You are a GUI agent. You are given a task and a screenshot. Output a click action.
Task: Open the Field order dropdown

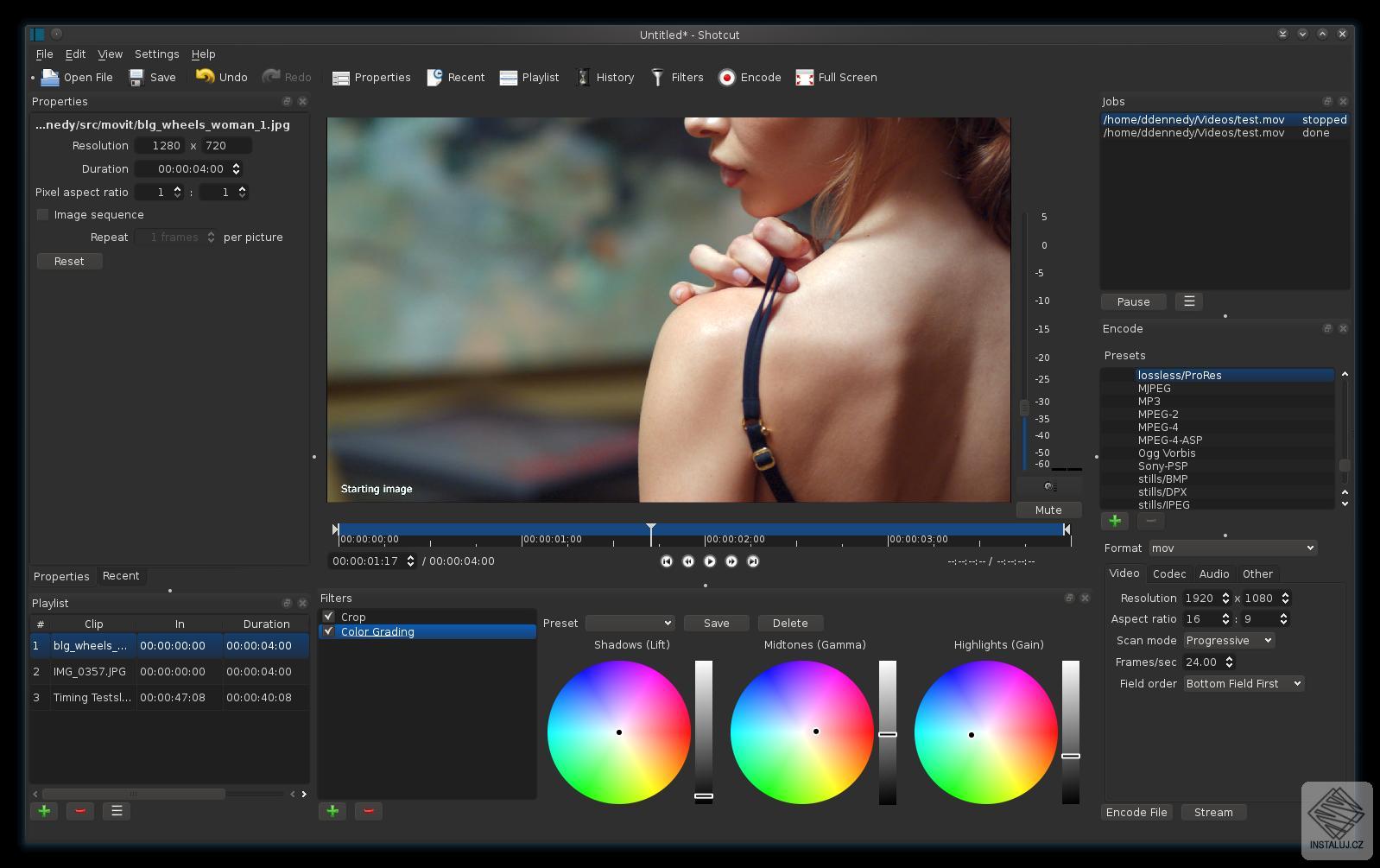point(1243,684)
